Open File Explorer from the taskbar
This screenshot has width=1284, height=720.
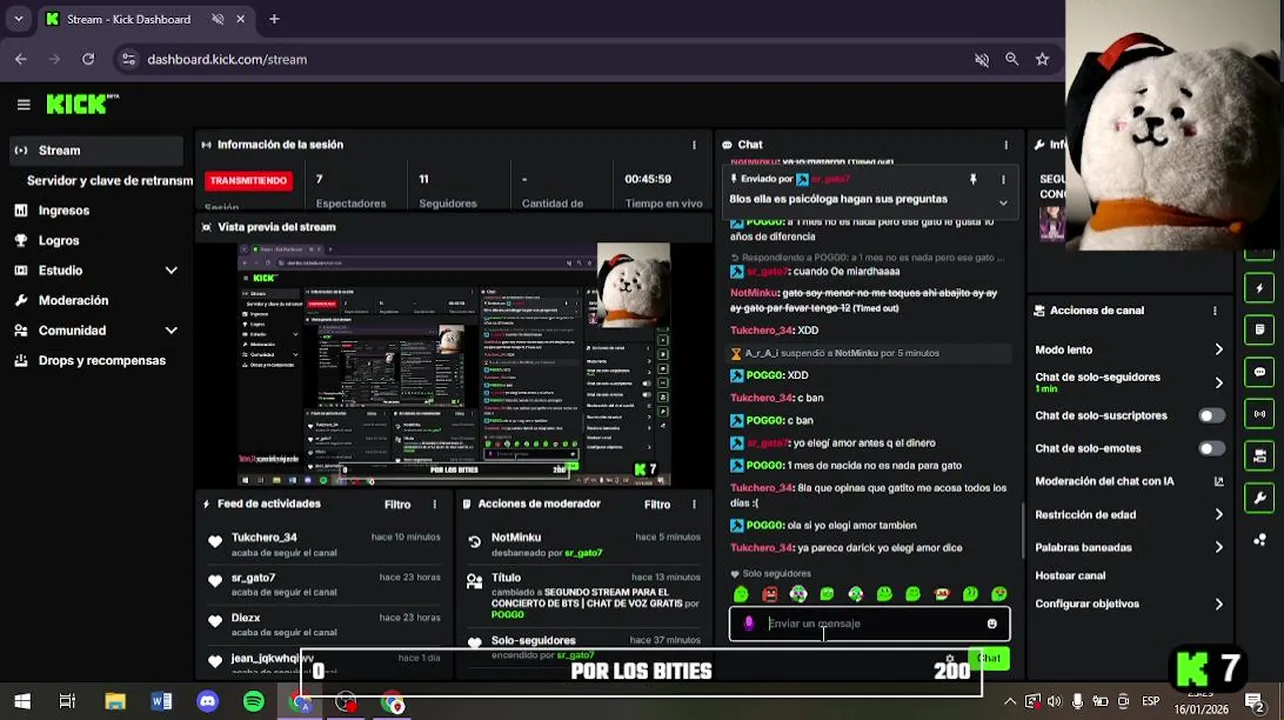(x=115, y=702)
